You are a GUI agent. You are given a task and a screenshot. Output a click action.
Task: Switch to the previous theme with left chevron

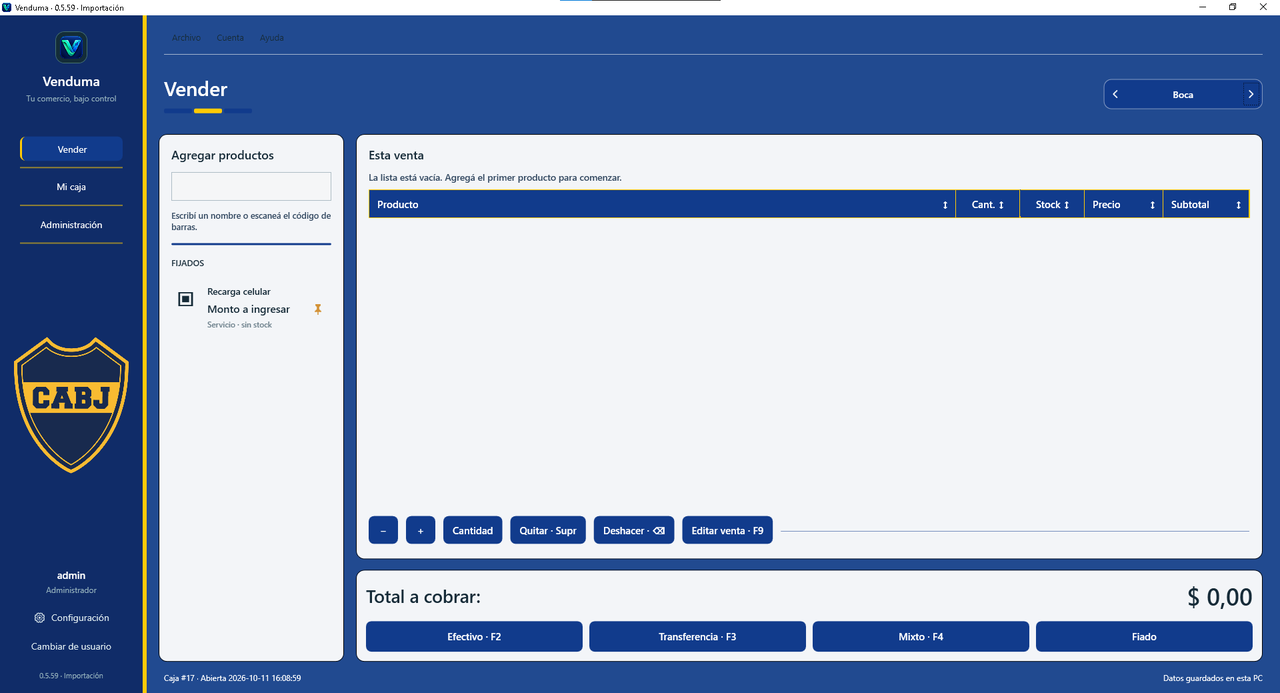tap(1115, 95)
